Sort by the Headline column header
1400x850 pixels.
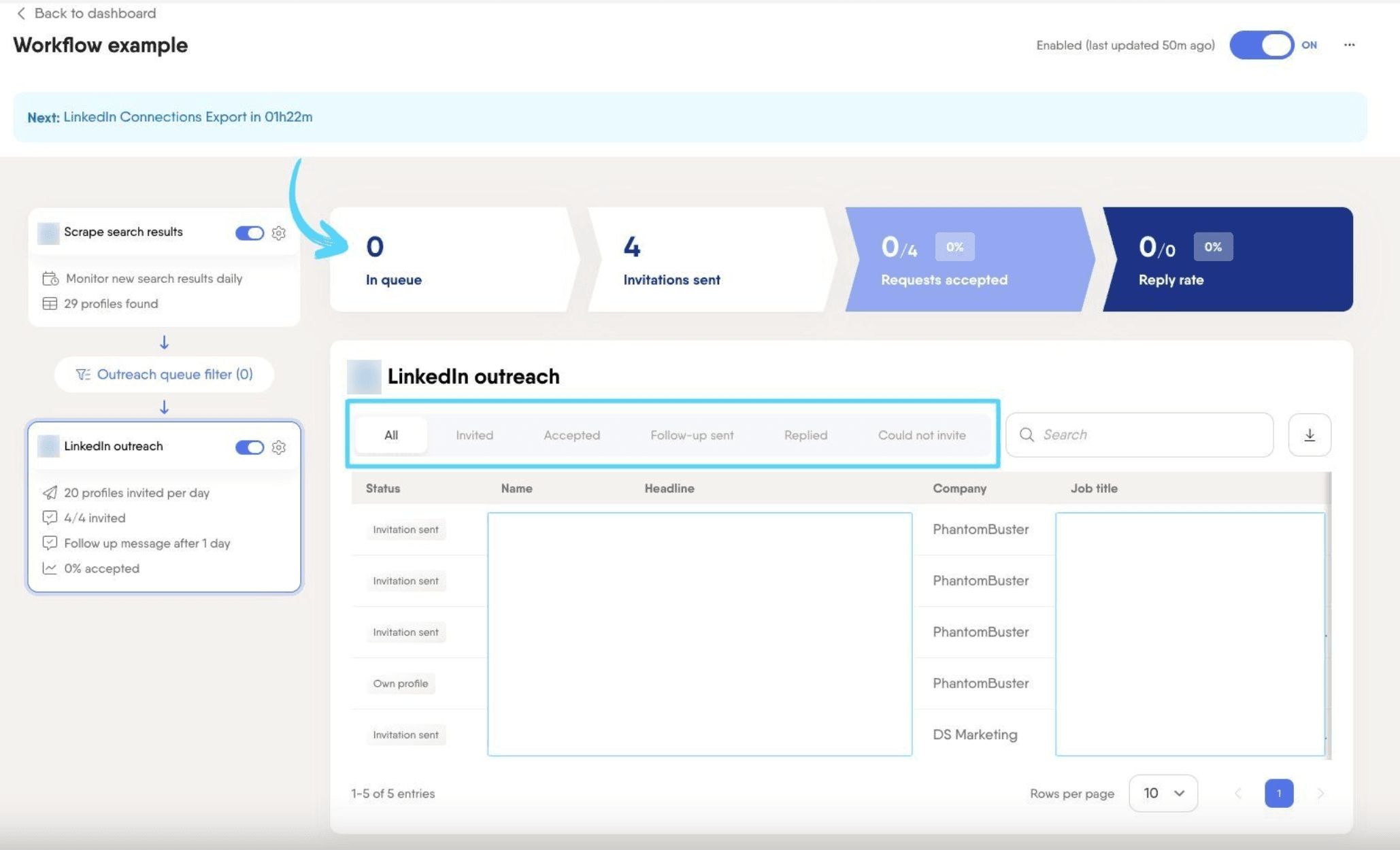669,488
